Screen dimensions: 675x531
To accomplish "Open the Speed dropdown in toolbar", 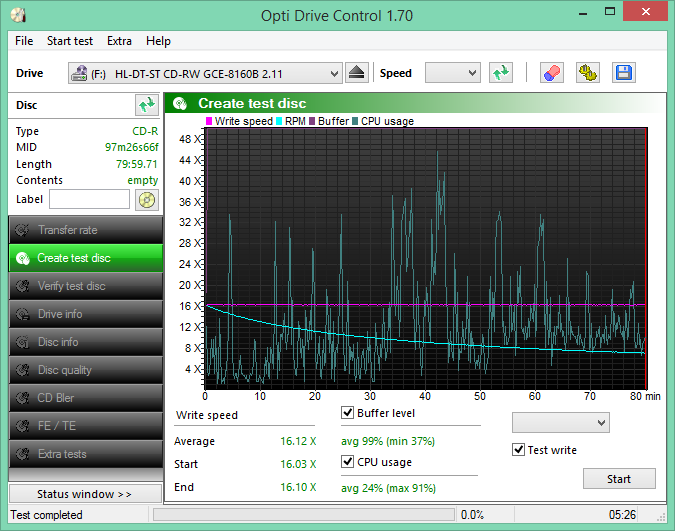I will pos(453,73).
